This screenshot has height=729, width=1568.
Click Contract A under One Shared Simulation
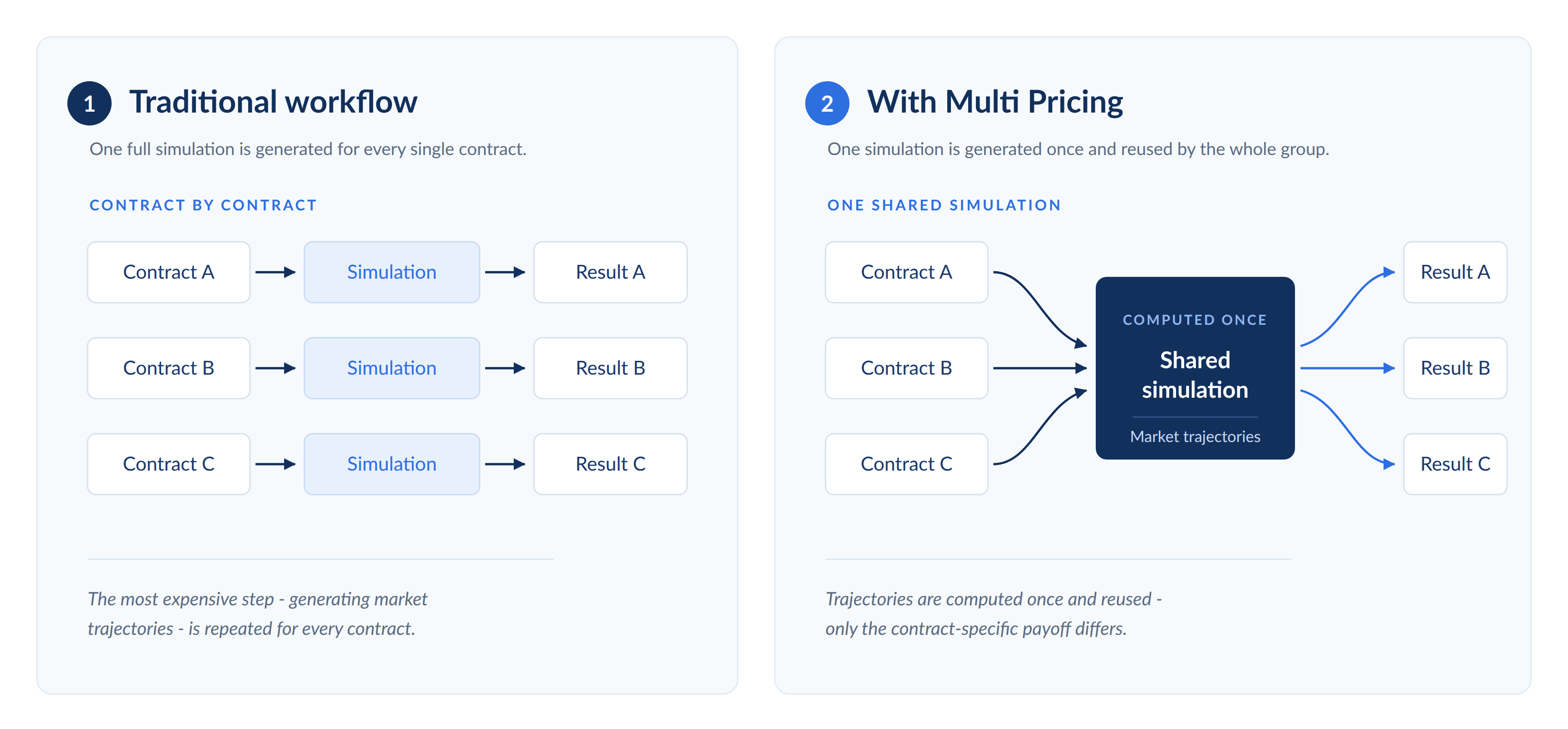tap(906, 272)
